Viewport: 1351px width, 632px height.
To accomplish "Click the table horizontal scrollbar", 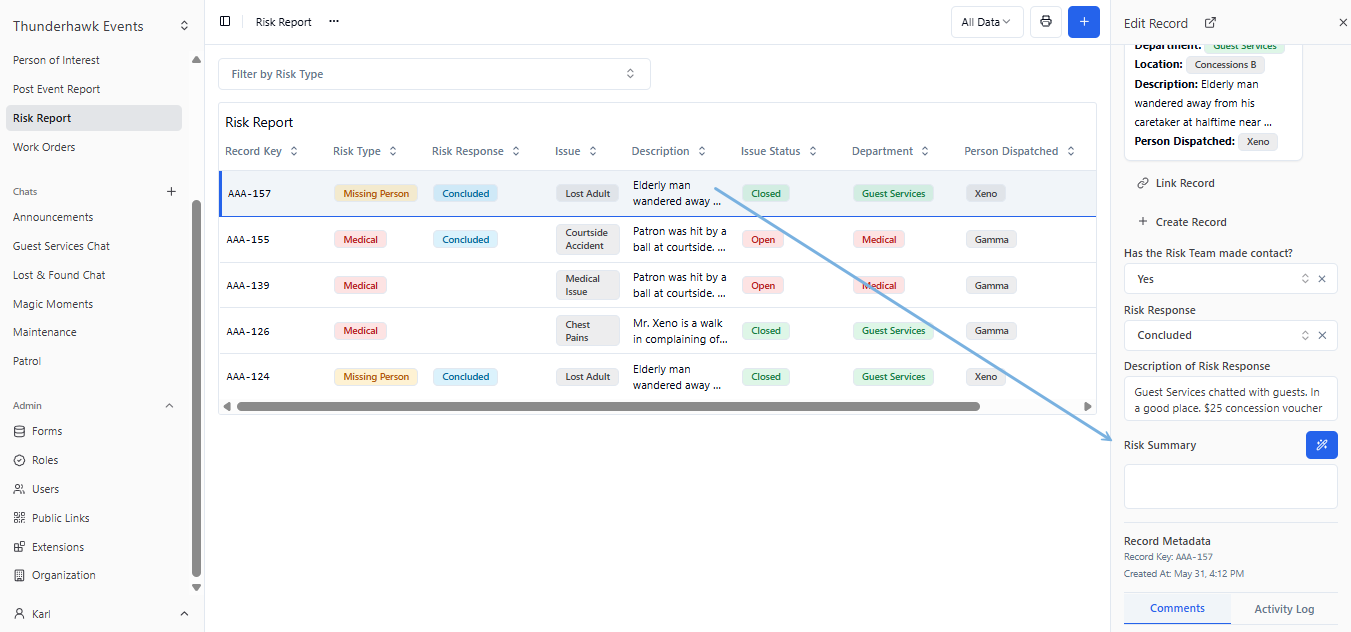I will pos(608,407).
